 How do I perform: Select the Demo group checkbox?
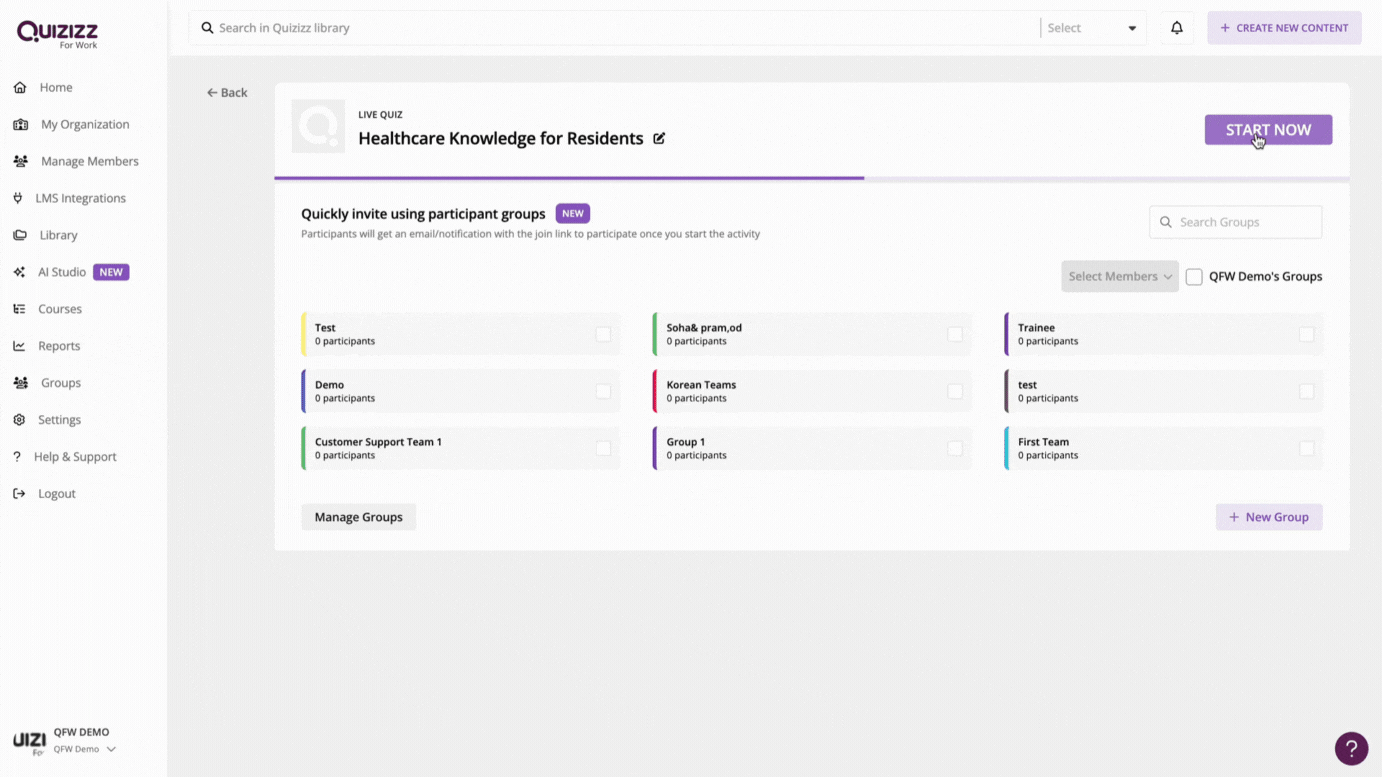[603, 391]
